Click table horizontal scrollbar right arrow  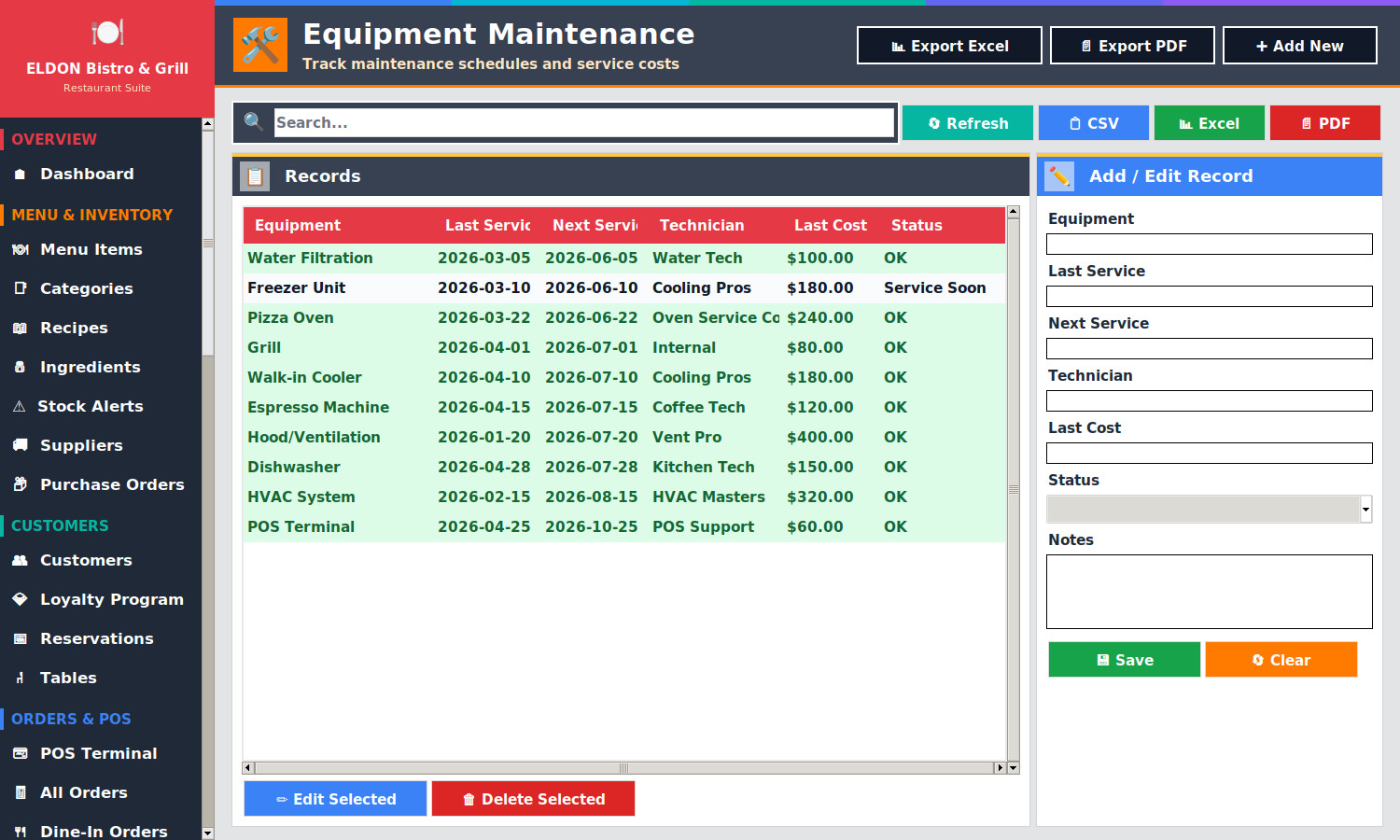click(x=1000, y=768)
